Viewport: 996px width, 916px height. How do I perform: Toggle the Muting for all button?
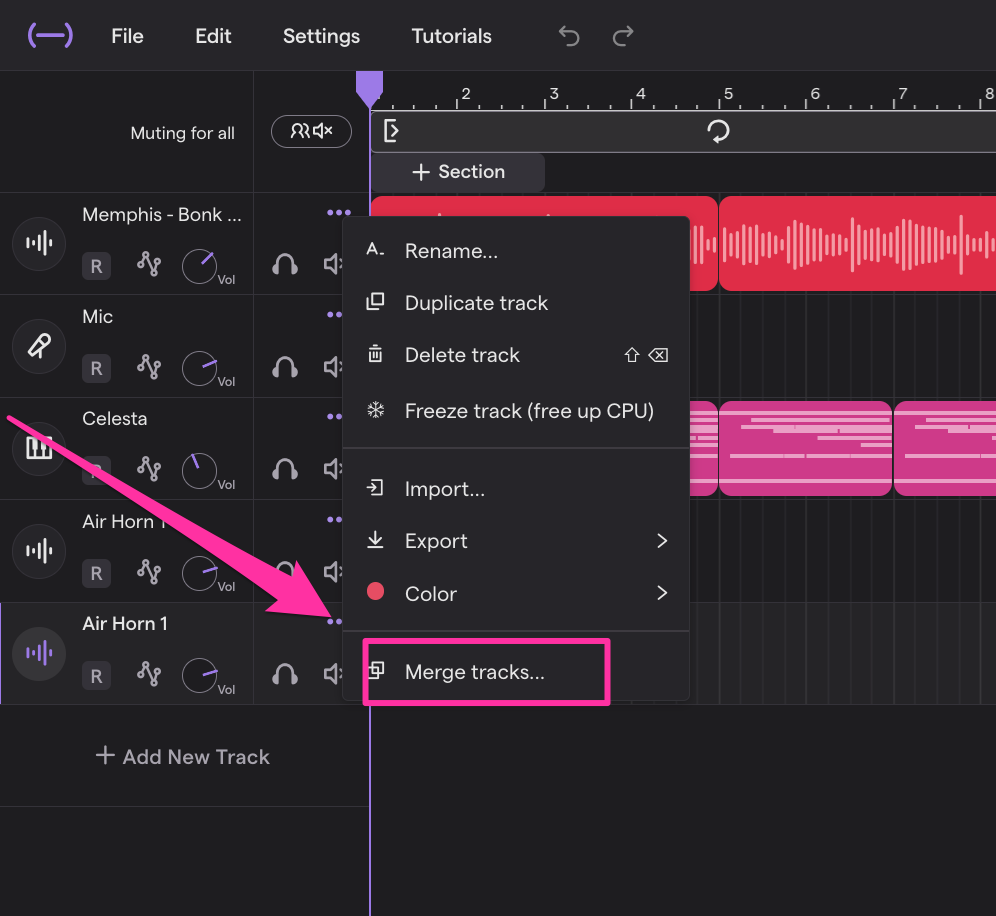(x=311, y=131)
